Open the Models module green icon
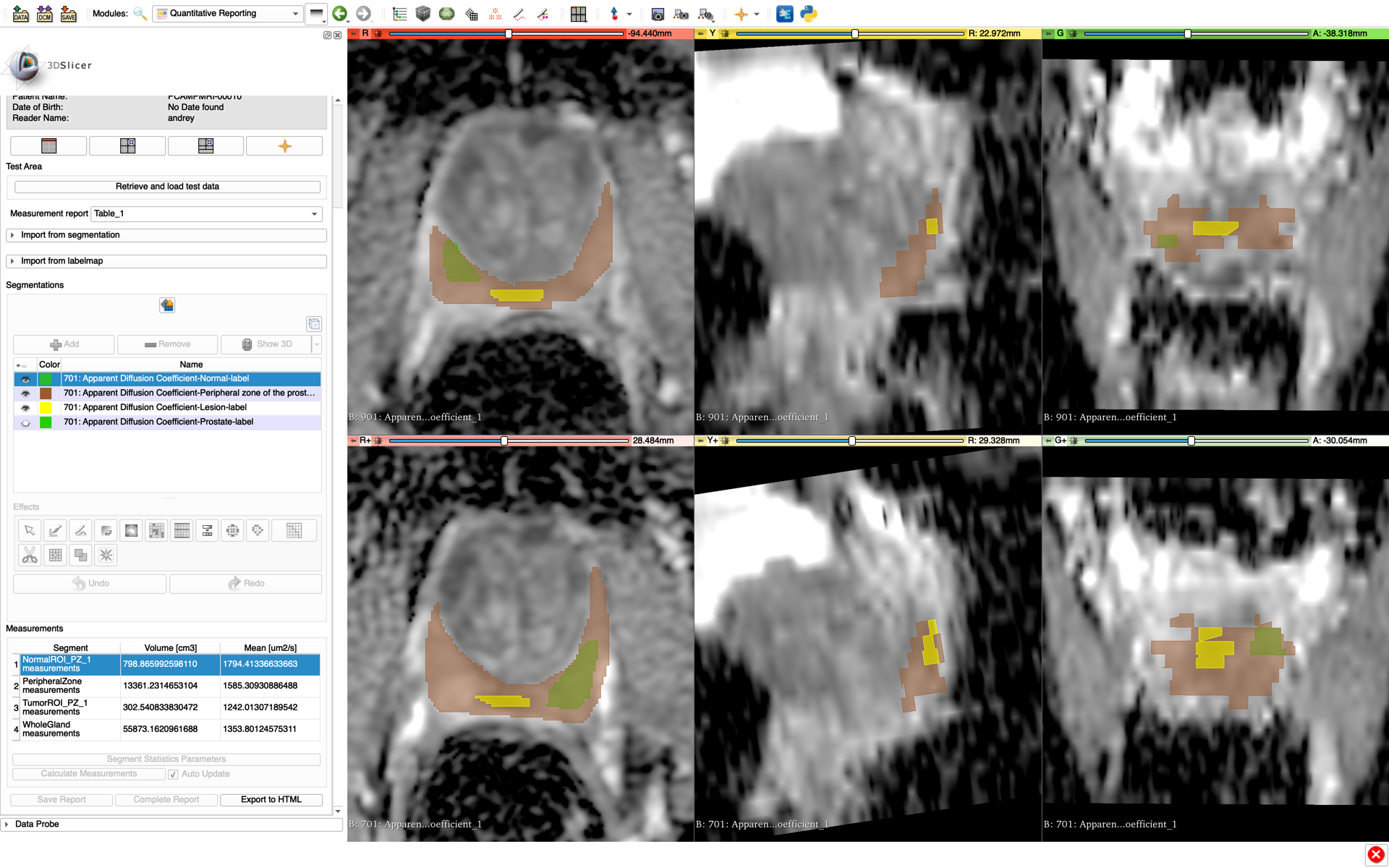The height and width of the screenshot is (868, 1389). click(447, 14)
